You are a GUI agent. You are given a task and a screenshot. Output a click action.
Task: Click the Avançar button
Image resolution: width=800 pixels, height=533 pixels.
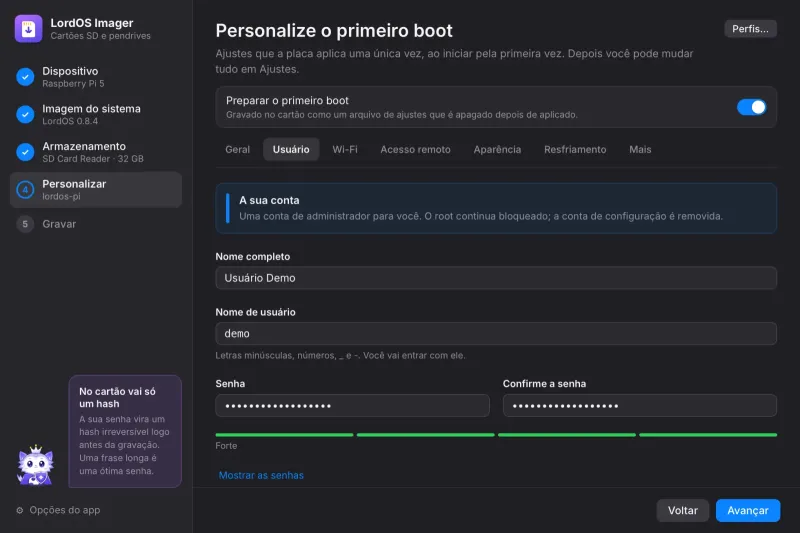click(748, 511)
